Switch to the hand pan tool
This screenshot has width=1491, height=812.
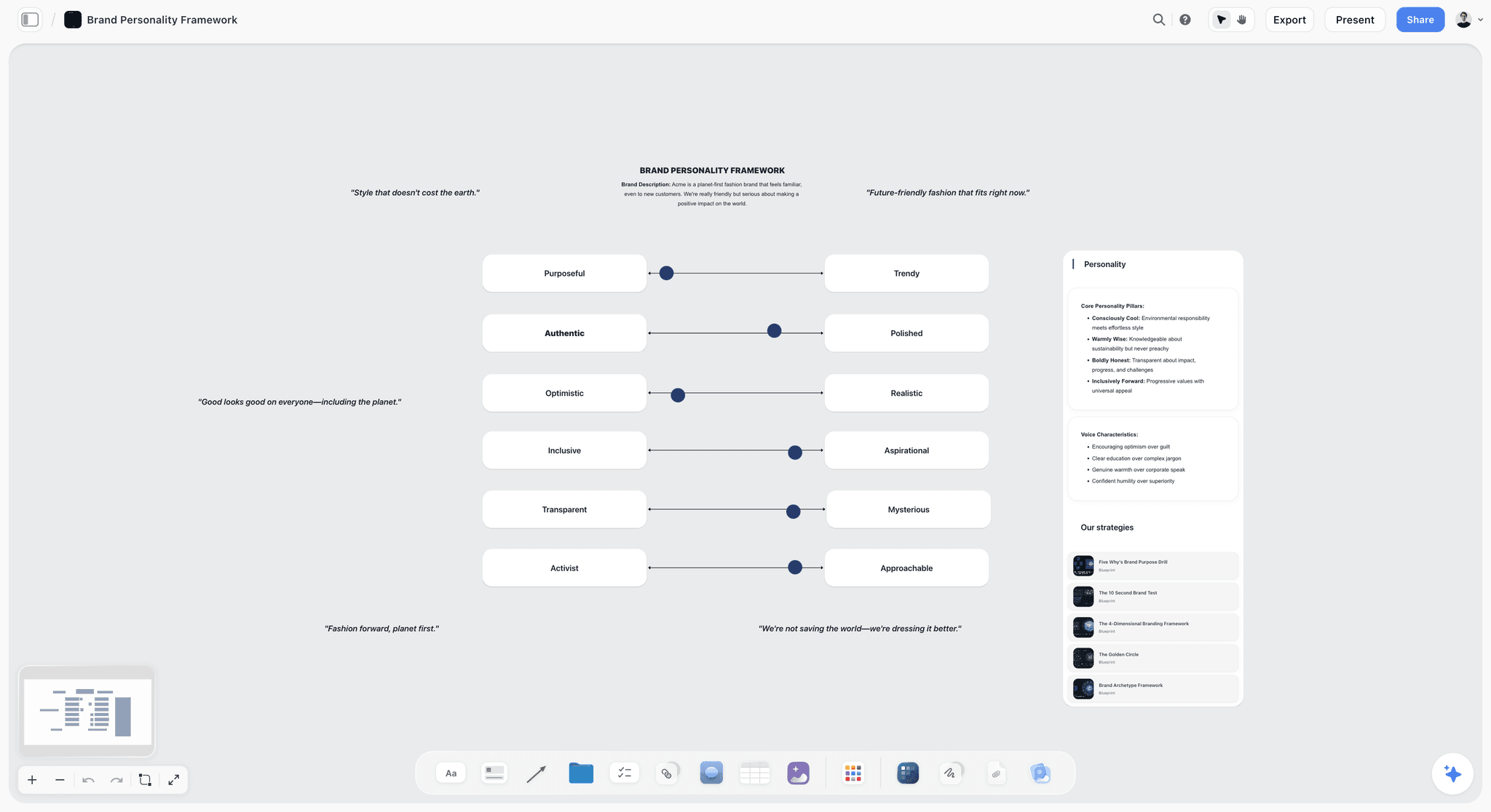pos(1242,20)
